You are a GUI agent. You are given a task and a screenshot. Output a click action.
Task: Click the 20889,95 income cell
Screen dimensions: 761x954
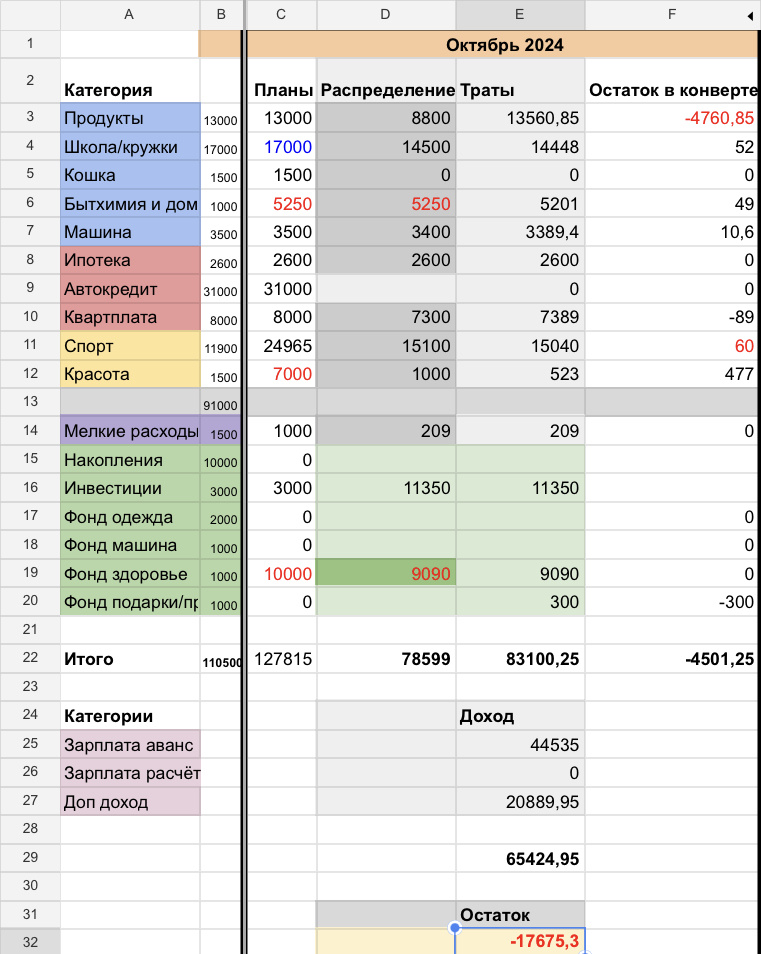point(520,801)
